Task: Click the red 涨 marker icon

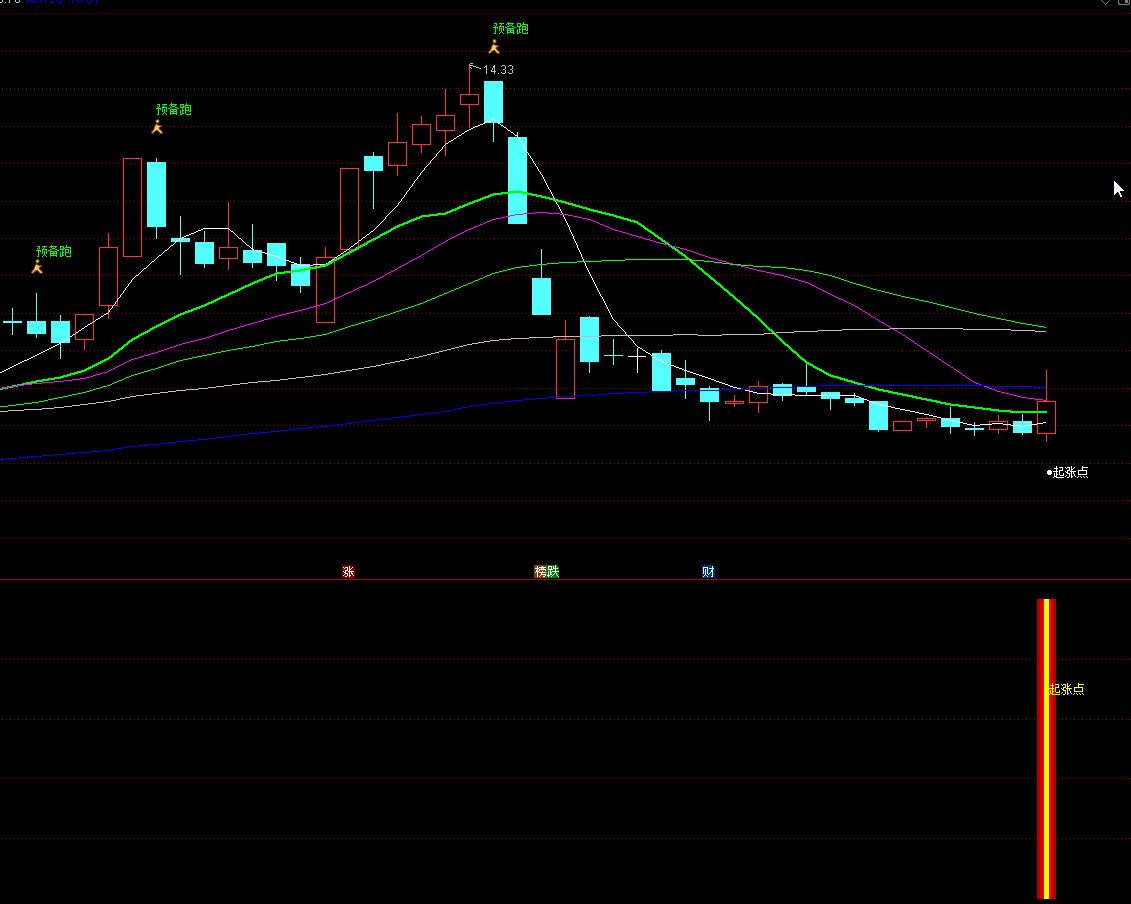Action: [348, 572]
